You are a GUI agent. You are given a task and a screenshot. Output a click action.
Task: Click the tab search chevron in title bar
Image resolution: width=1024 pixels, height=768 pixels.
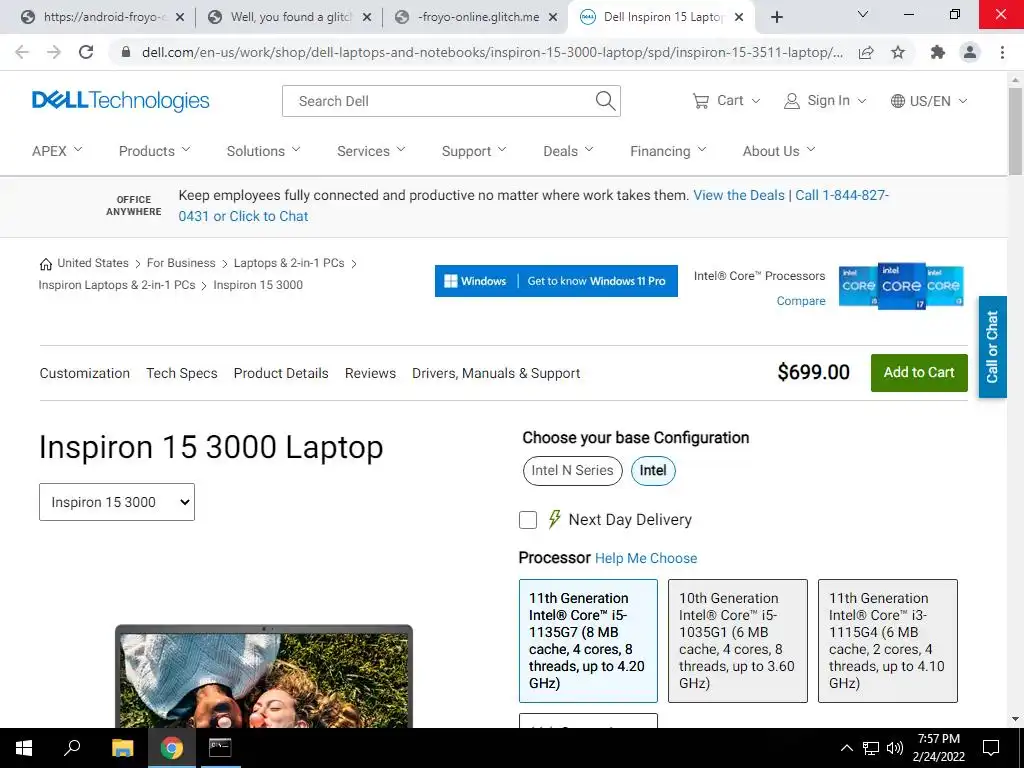pyautogui.click(x=863, y=14)
